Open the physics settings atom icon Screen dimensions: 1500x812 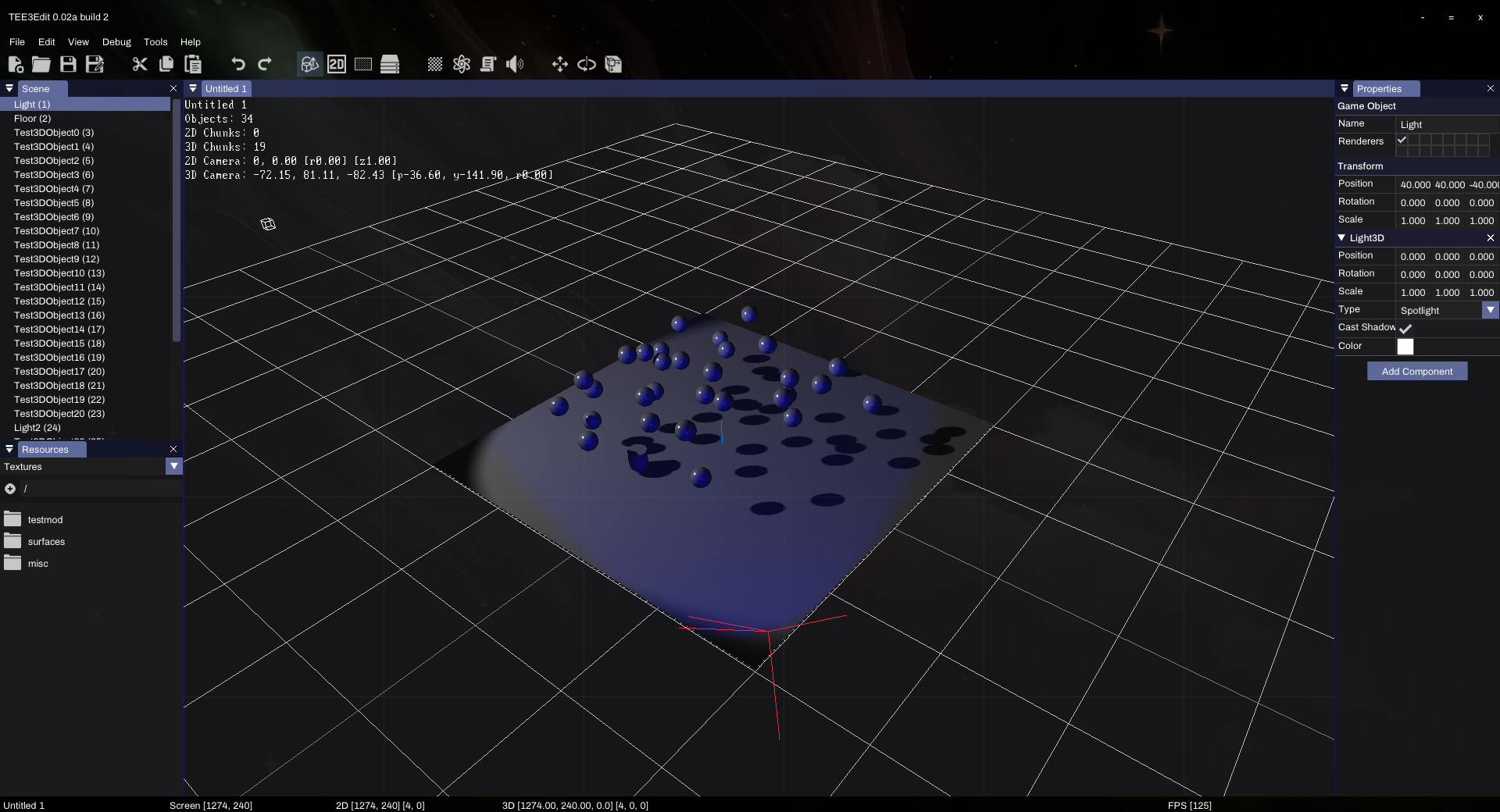click(x=462, y=65)
